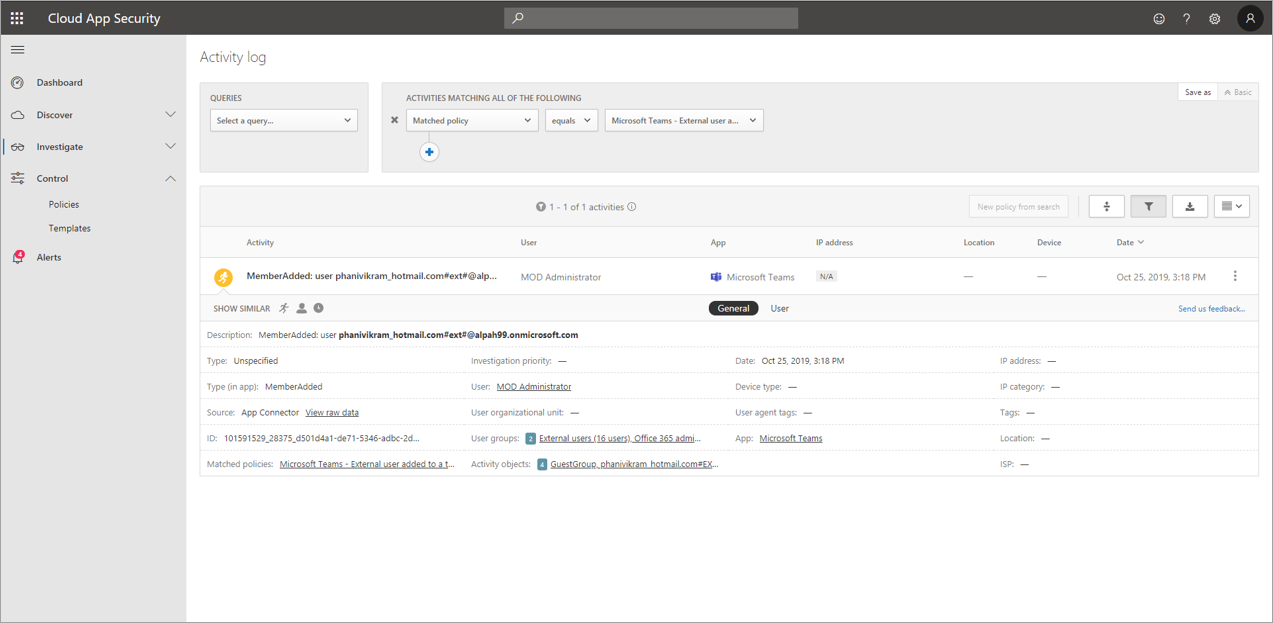Click the feedback smiley icon
Screen dimensions: 1273x623
pyautogui.click(x=1158, y=17)
